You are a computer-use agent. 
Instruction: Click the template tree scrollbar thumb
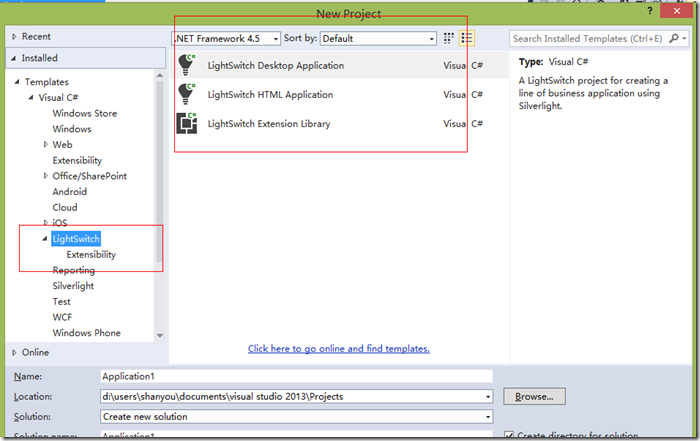point(159,172)
